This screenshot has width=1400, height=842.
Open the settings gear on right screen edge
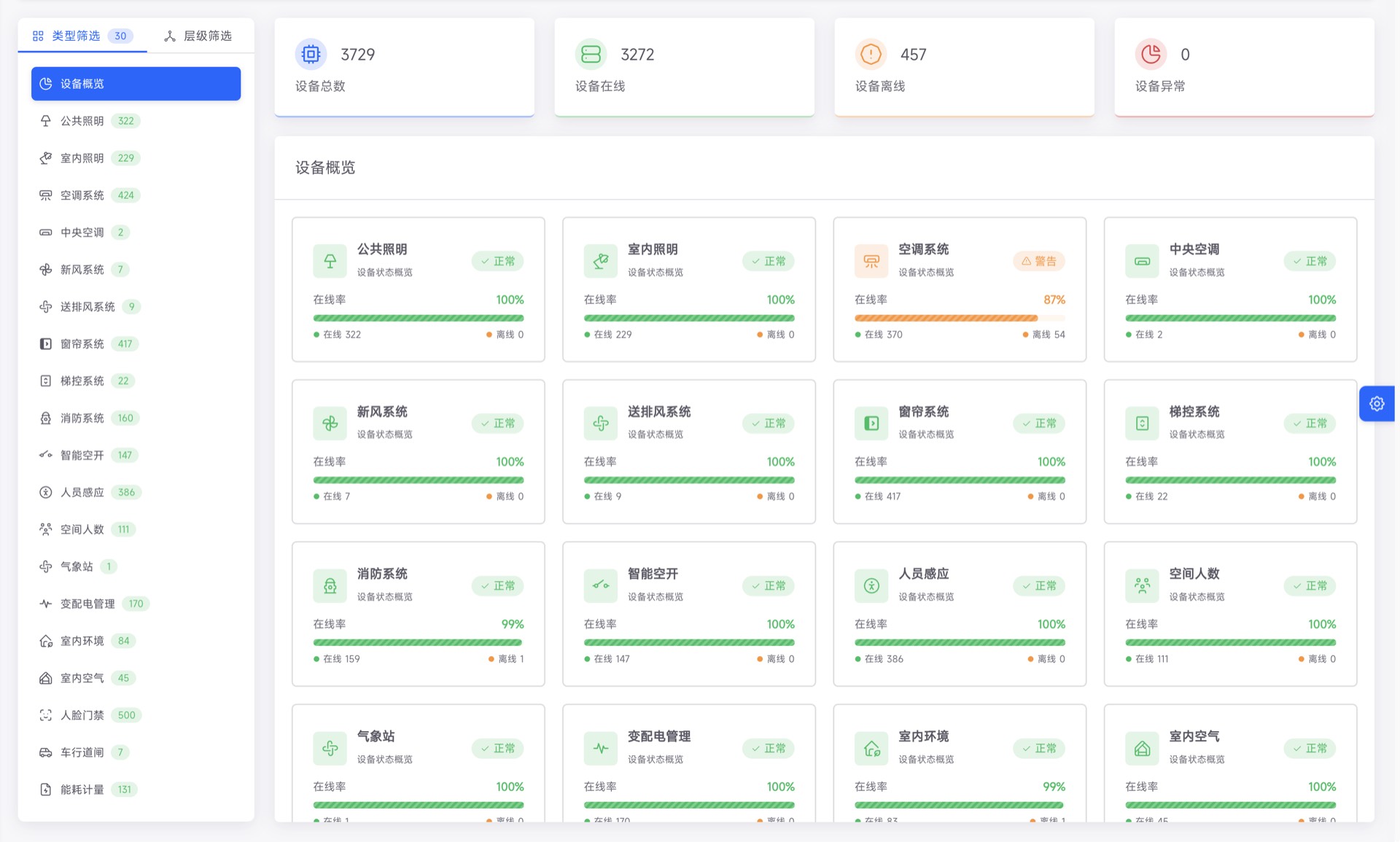click(x=1377, y=403)
